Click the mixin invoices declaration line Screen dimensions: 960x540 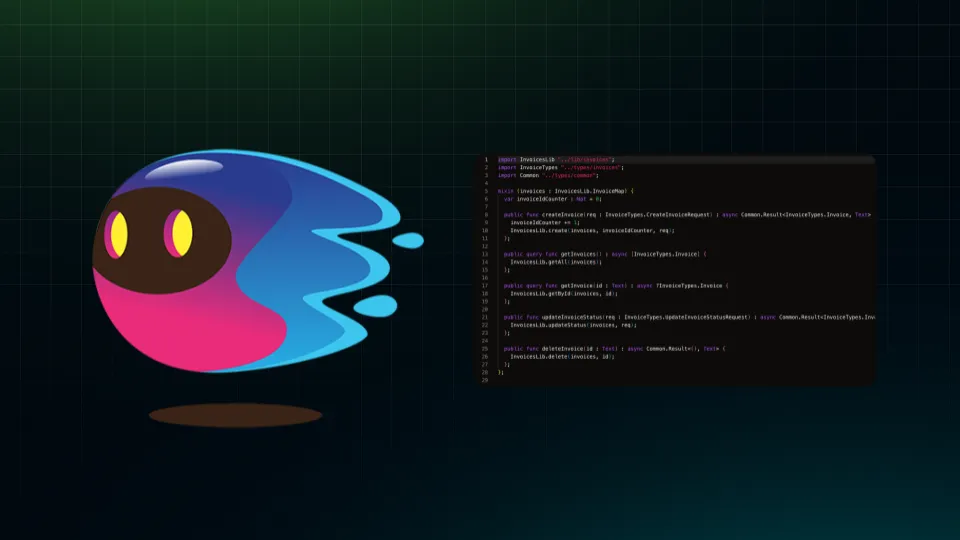[566, 191]
